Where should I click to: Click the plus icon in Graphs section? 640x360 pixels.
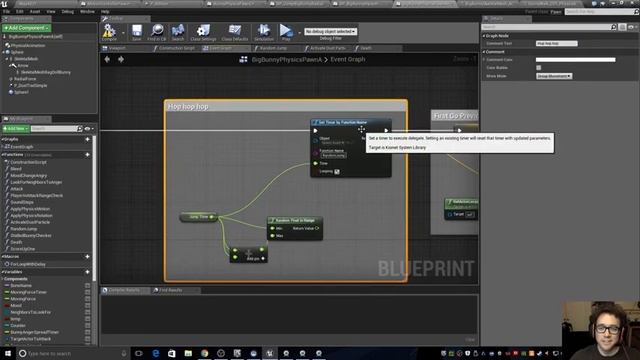coord(87,139)
